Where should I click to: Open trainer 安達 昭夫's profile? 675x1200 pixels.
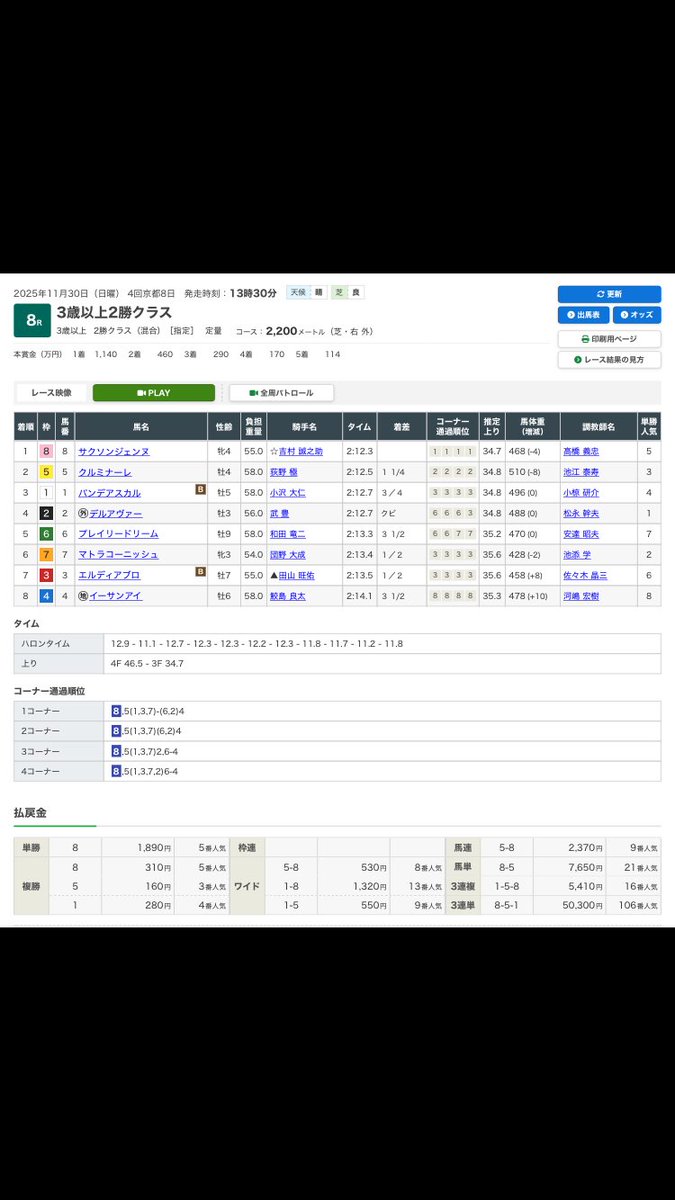(580, 534)
